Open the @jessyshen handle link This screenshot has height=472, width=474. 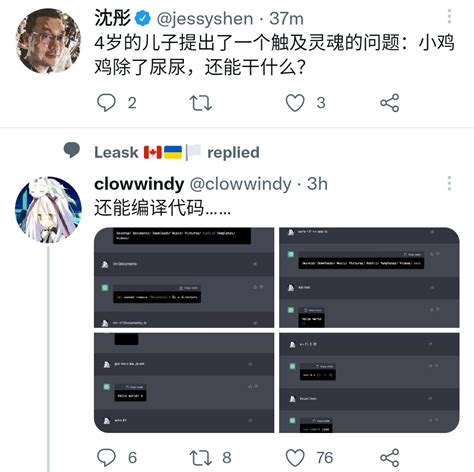(205, 18)
